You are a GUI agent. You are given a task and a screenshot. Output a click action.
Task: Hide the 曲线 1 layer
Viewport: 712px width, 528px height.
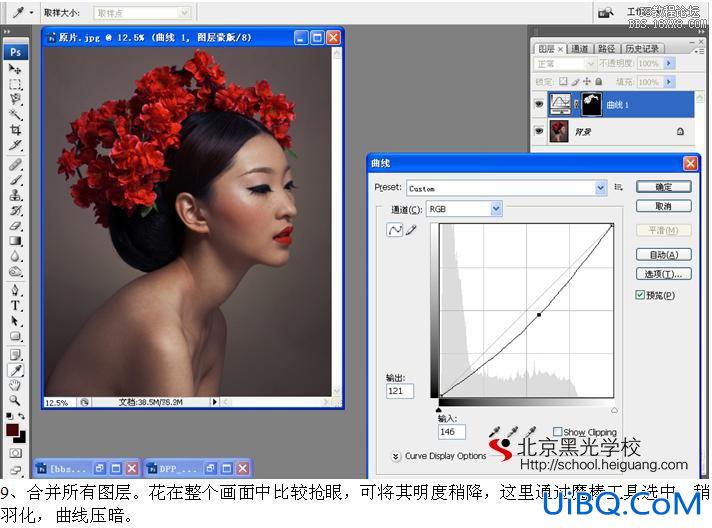click(539, 104)
